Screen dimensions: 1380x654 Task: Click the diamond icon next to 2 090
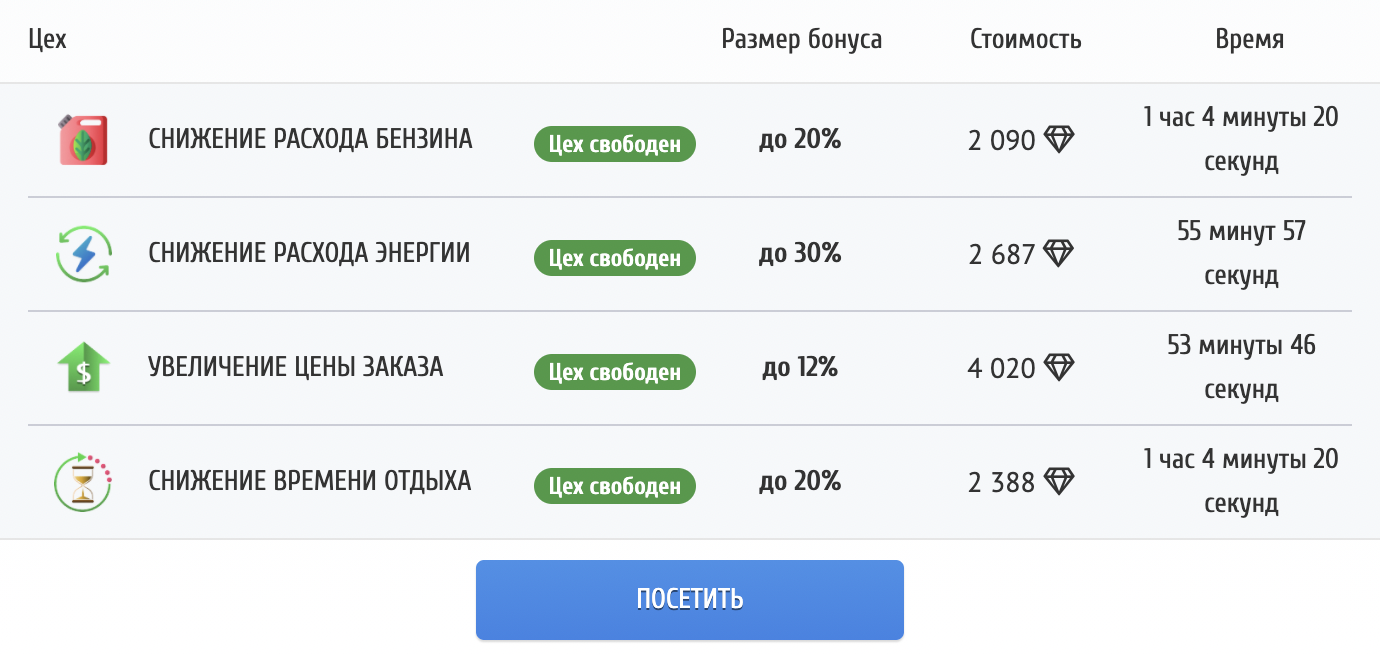[1059, 139]
